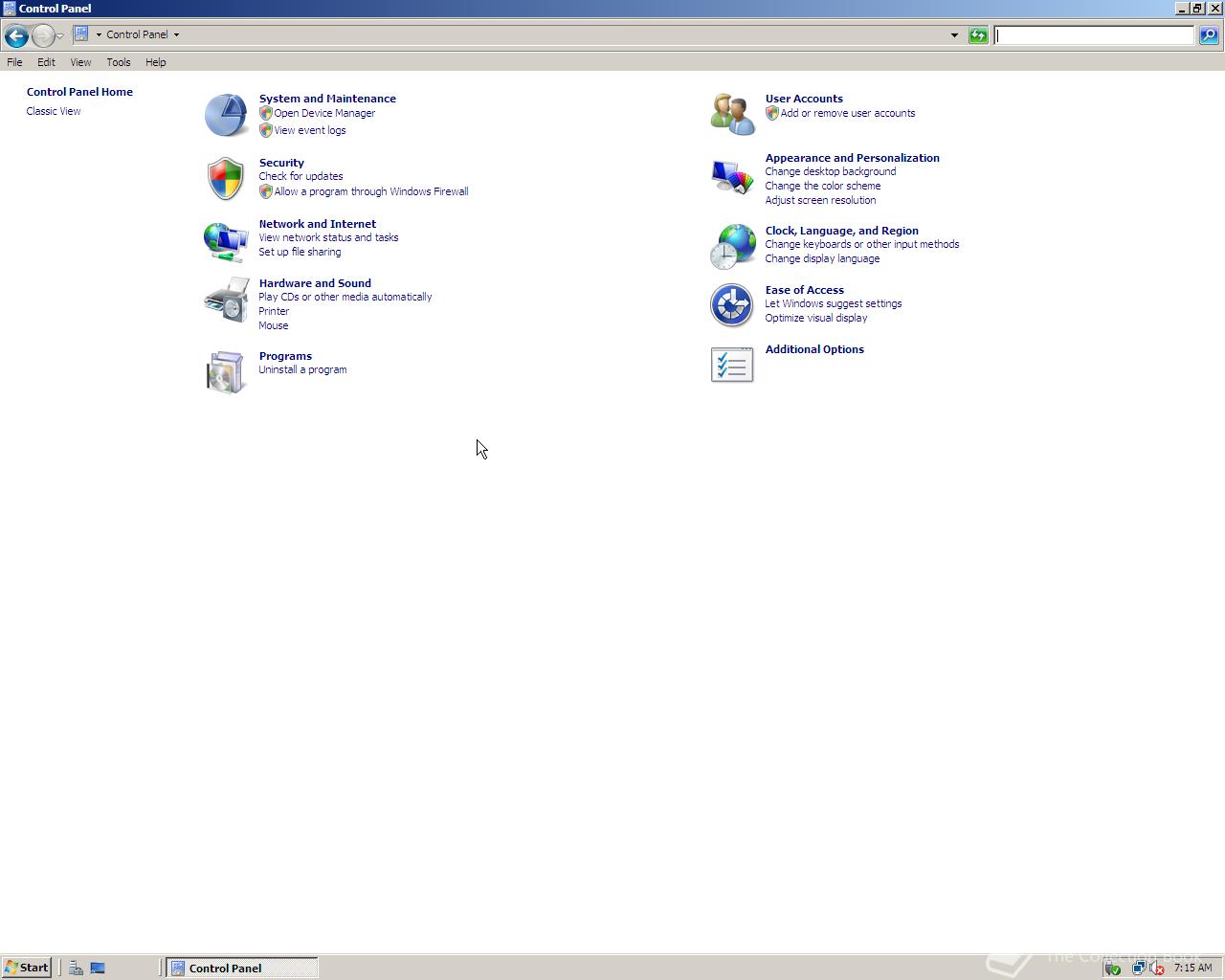Click Change display language
Image resolution: width=1225 pixels, height=980 pixels.
(822, 258)
